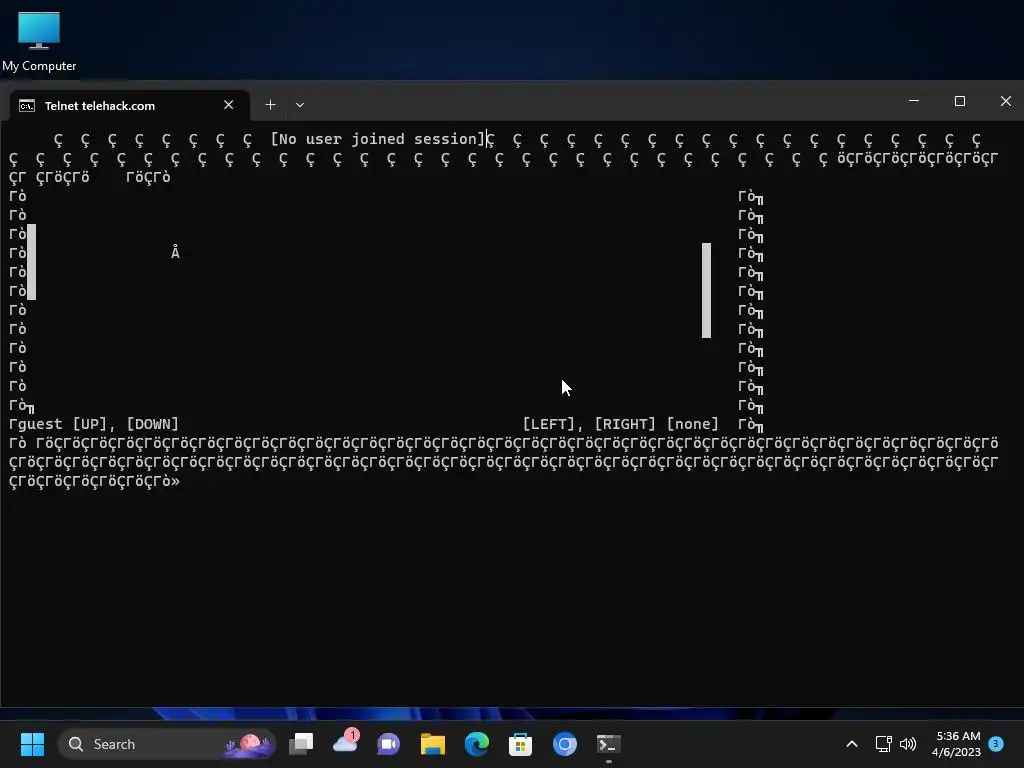Launch the Chromium browser from taskbar
This screenshot has height=768, width=1024.
click(x=565, y=744)
